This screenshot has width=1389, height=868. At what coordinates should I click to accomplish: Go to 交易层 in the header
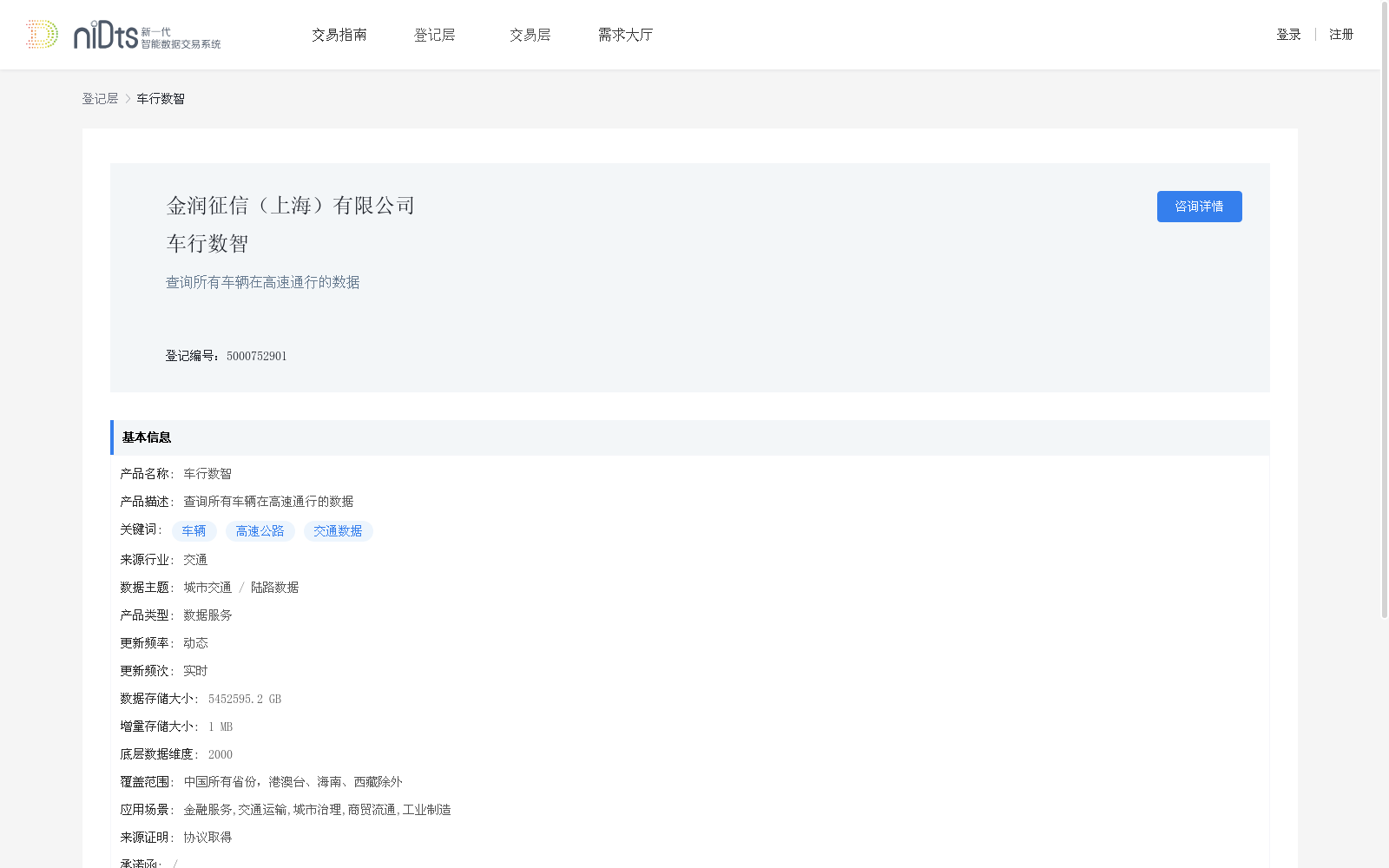pos(530,35)
